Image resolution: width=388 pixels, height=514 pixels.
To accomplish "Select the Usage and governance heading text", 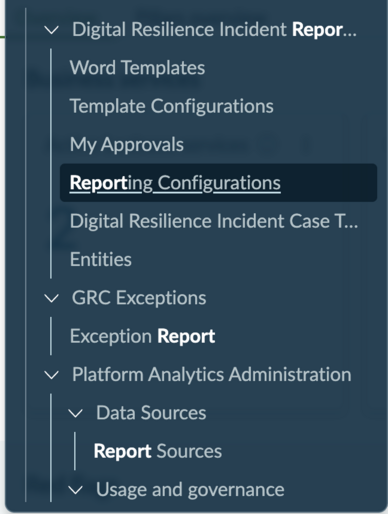I will click(190, 490).
